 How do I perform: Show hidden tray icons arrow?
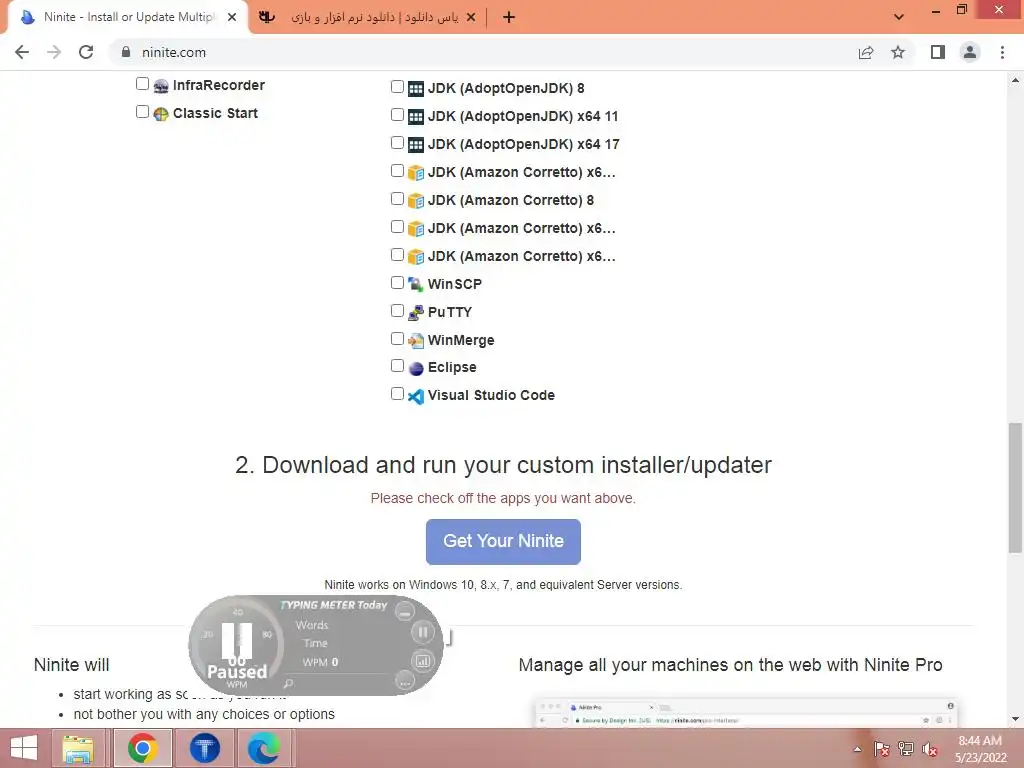pos(857,749)
